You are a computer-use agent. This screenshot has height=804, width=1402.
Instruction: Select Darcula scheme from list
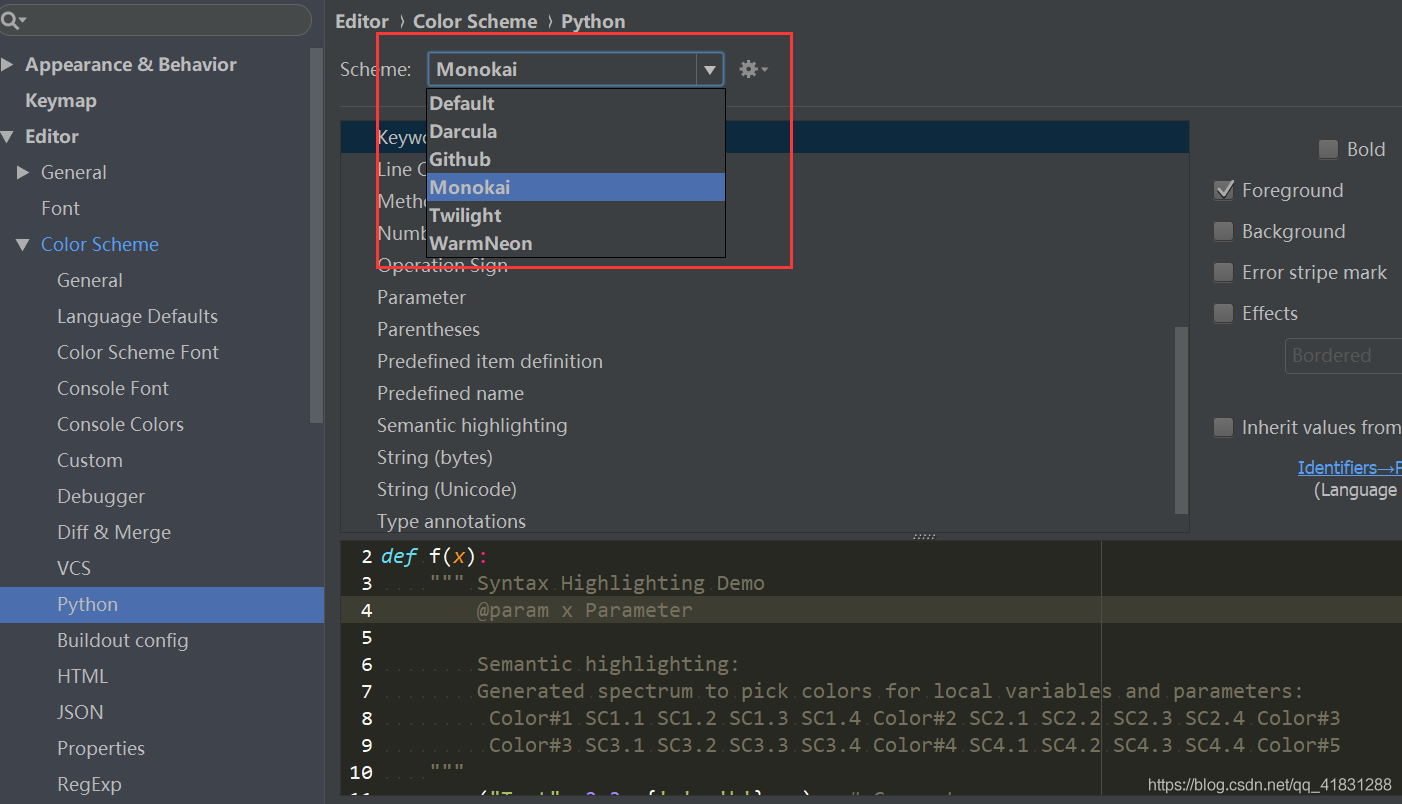pos(575,131)
